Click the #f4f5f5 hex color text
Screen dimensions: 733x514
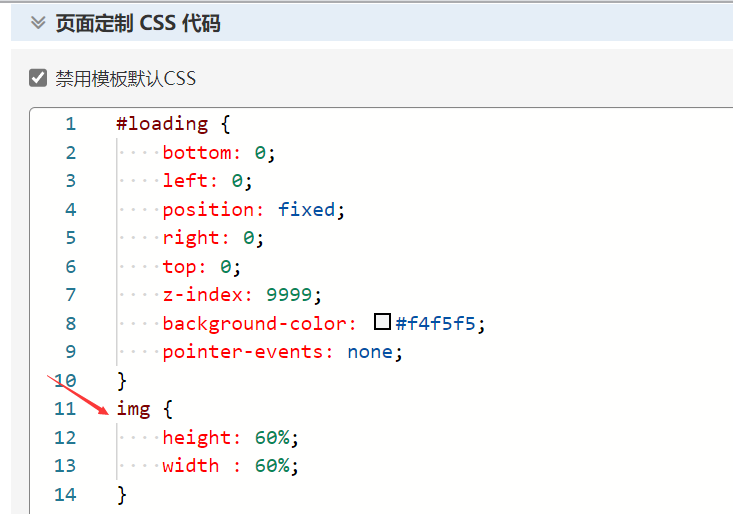click(x=440, y=323)
